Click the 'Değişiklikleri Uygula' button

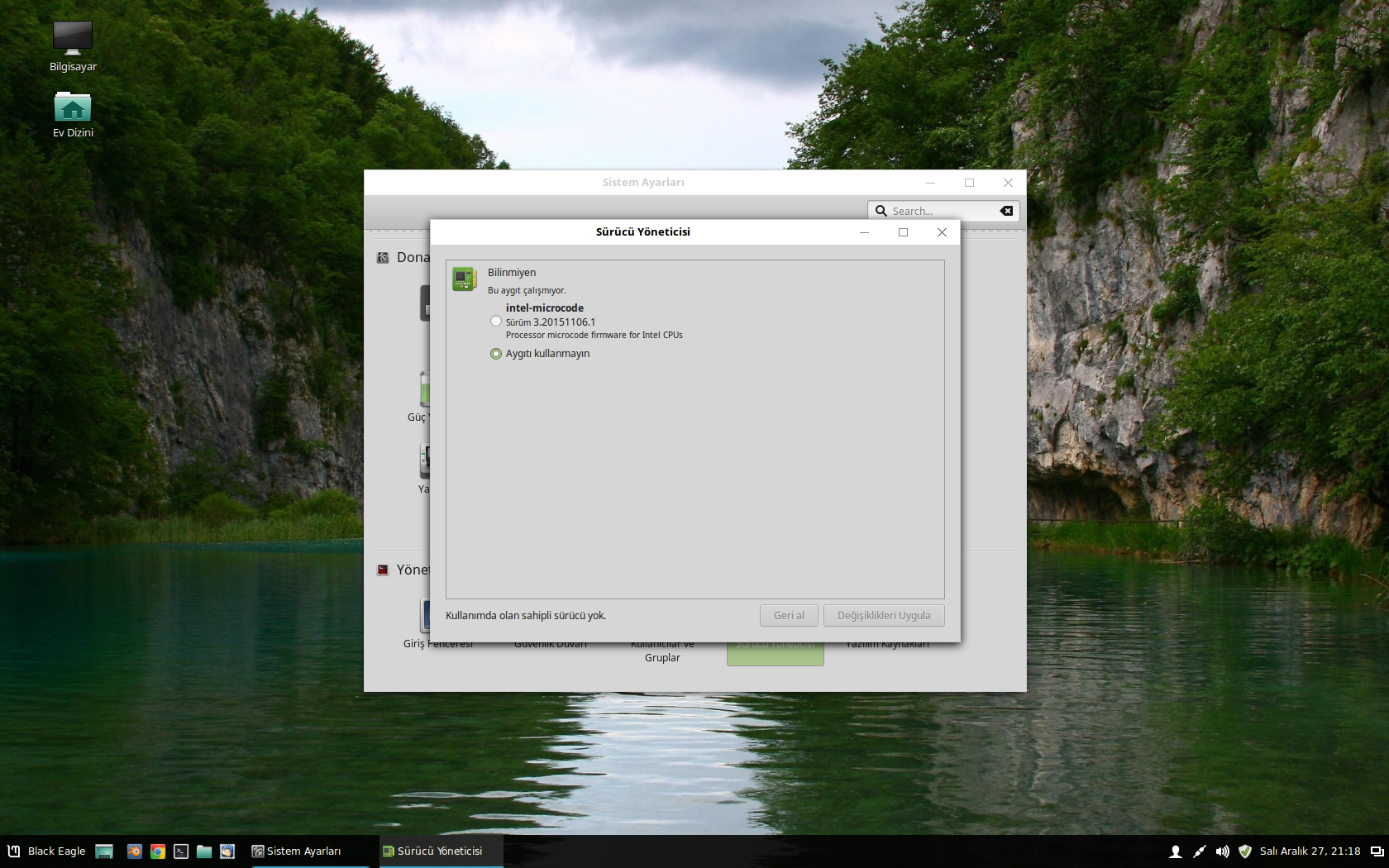tap(884, 615)
